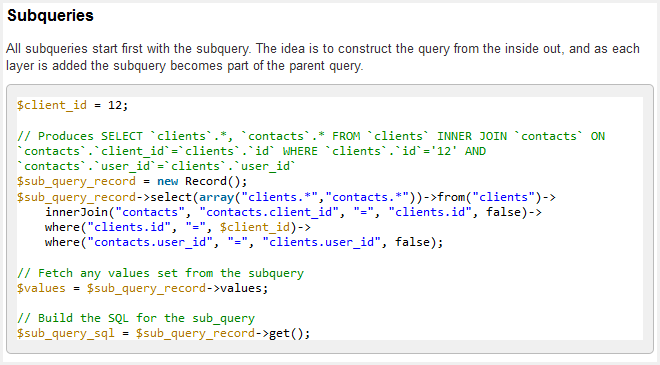Click the $client_id = 12 line

click(x=72, y=105)
